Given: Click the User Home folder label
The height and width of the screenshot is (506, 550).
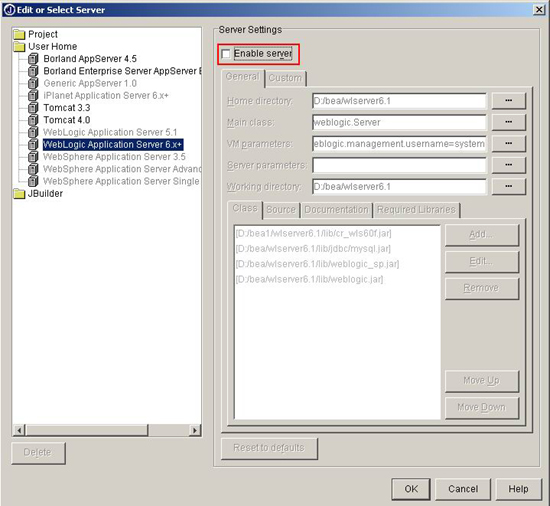Looking at the screenshot, I should 53,47.
